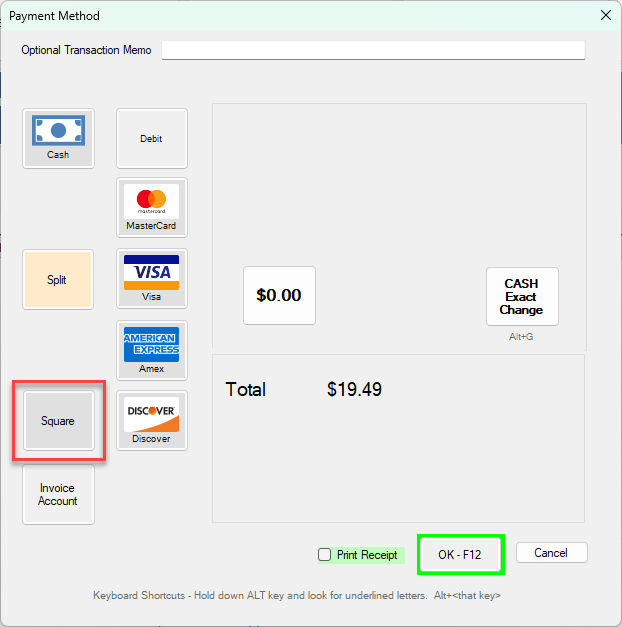Choose Square payment button
This screenshot has width=622, height=627.
tap(59, 421)
